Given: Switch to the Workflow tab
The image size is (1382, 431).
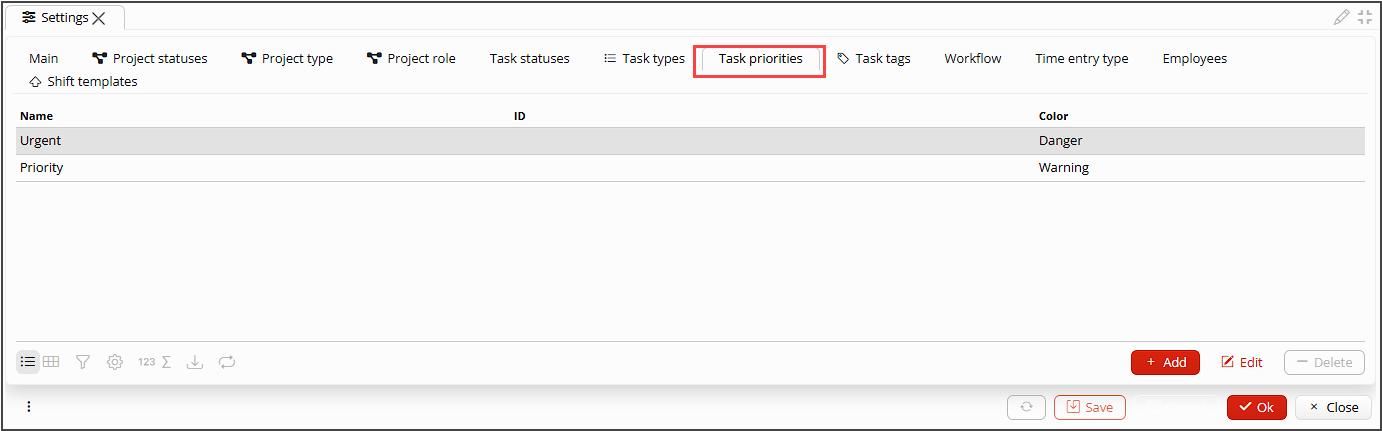Looking at the screenshot, I should pos(972,59).
